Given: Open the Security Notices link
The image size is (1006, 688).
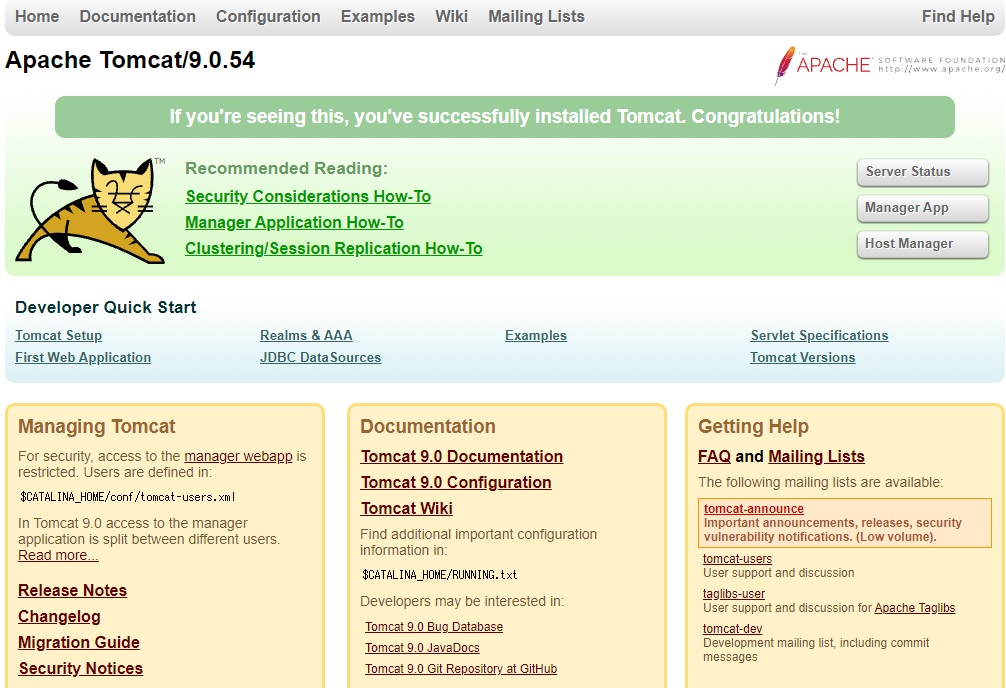Looking at the screenshot, I should point(81,669).
